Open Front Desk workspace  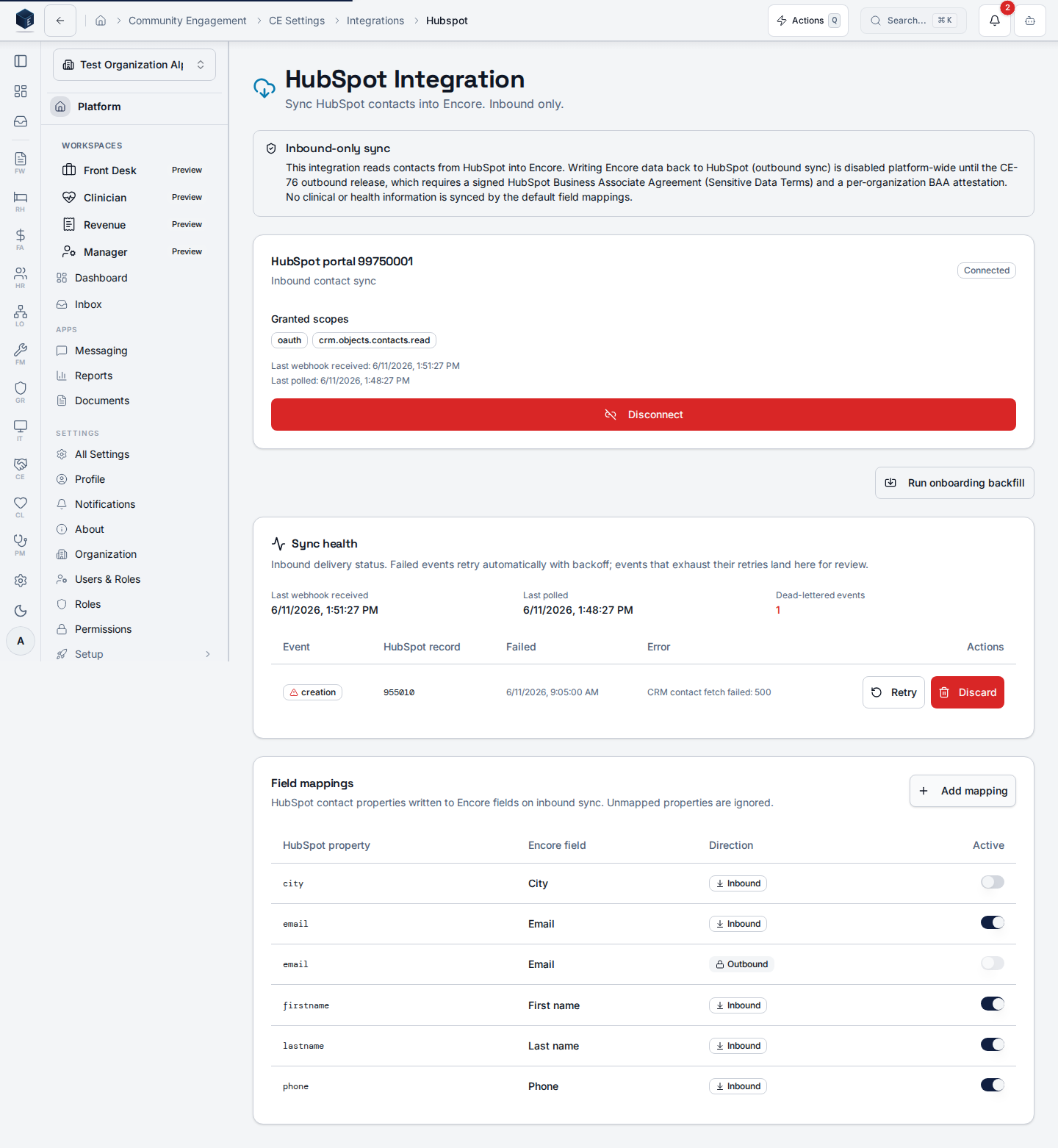coord(134,171)
